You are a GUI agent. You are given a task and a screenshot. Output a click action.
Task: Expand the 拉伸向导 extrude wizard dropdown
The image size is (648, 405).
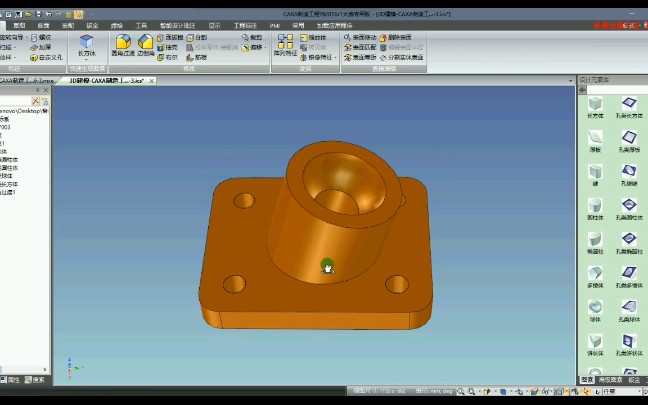26,38
